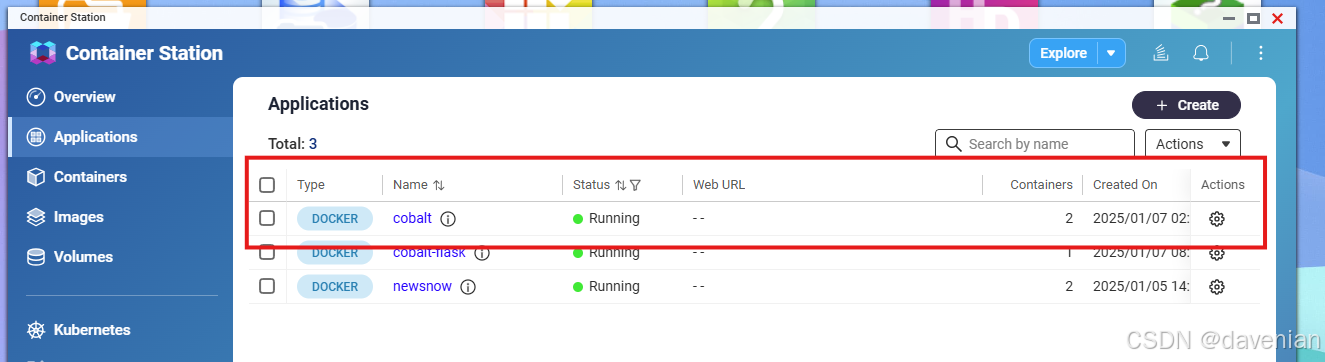Focus the Search by name field

(1035, 144)
